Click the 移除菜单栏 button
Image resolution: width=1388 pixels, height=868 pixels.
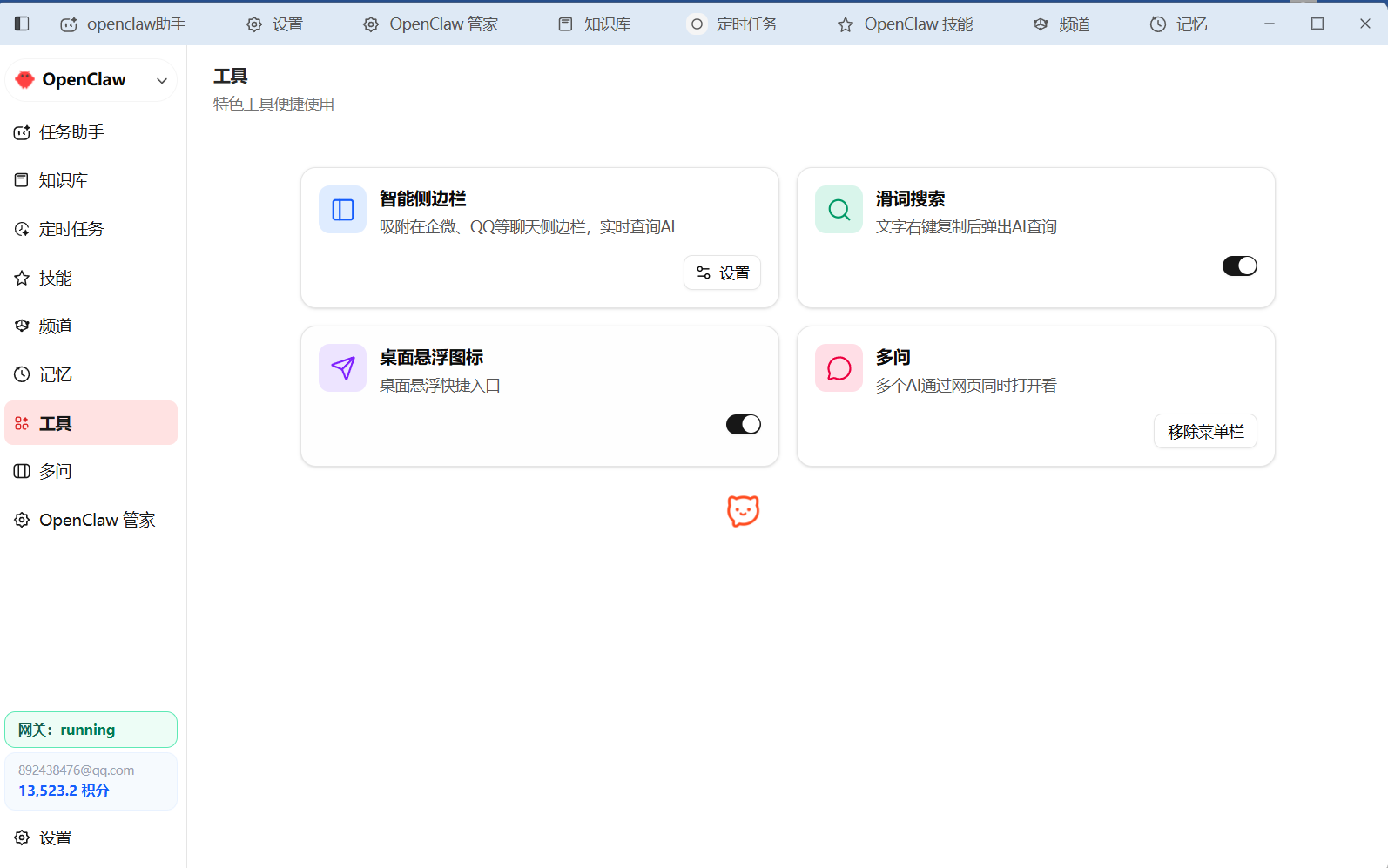pos(1205,431)
